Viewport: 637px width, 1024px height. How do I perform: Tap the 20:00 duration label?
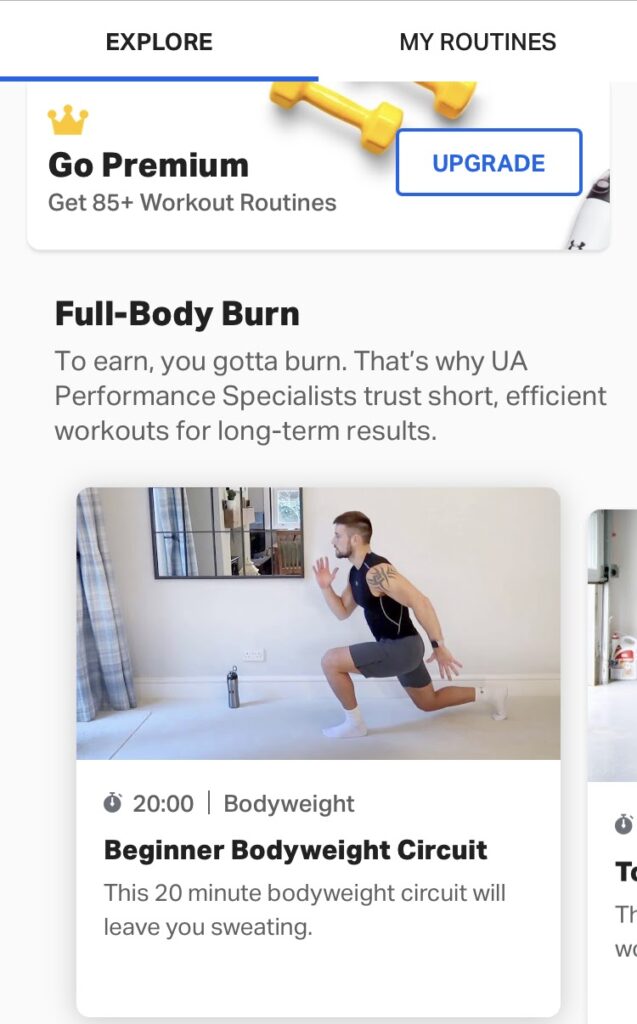pyautogui.click(x=163, y=803)
